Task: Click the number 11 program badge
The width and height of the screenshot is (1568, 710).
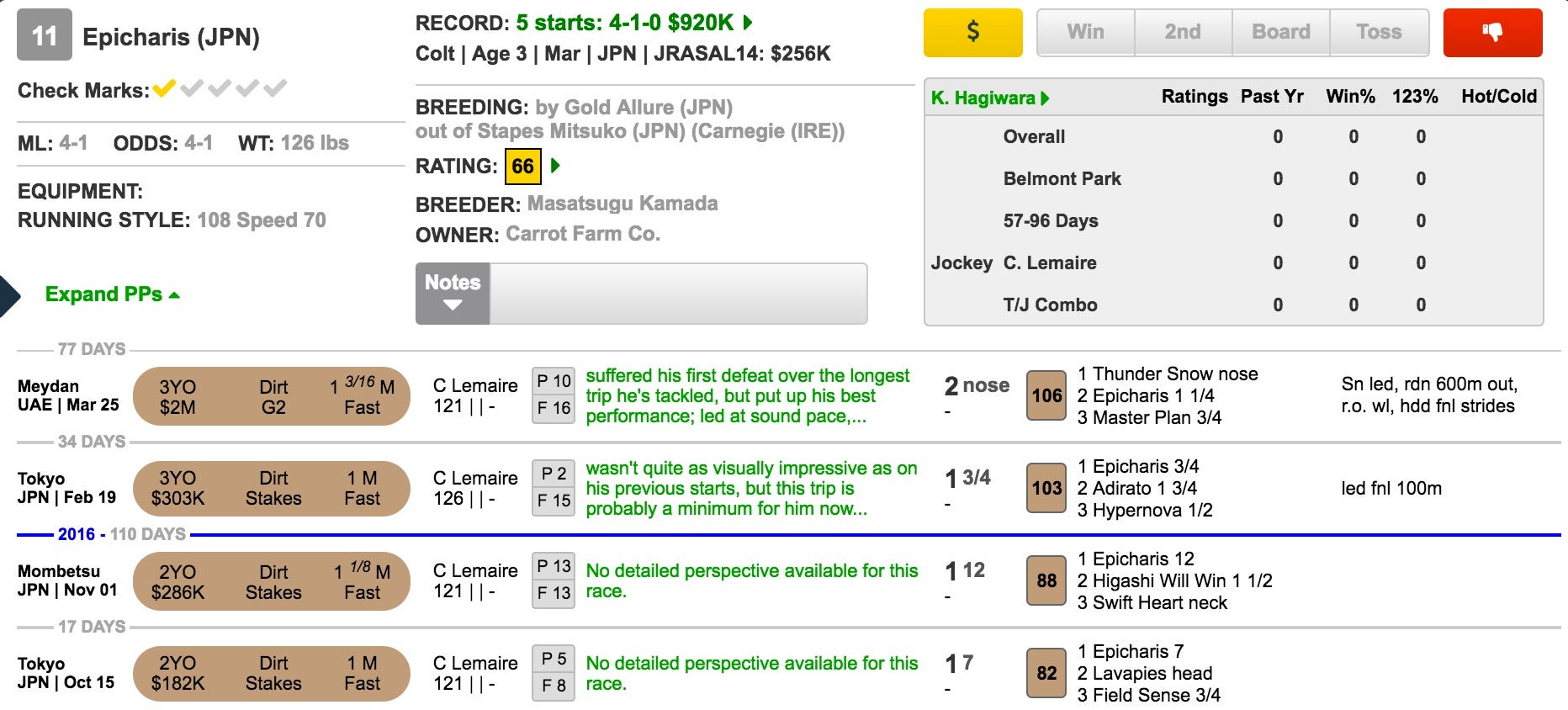Action: coord(44,35)
